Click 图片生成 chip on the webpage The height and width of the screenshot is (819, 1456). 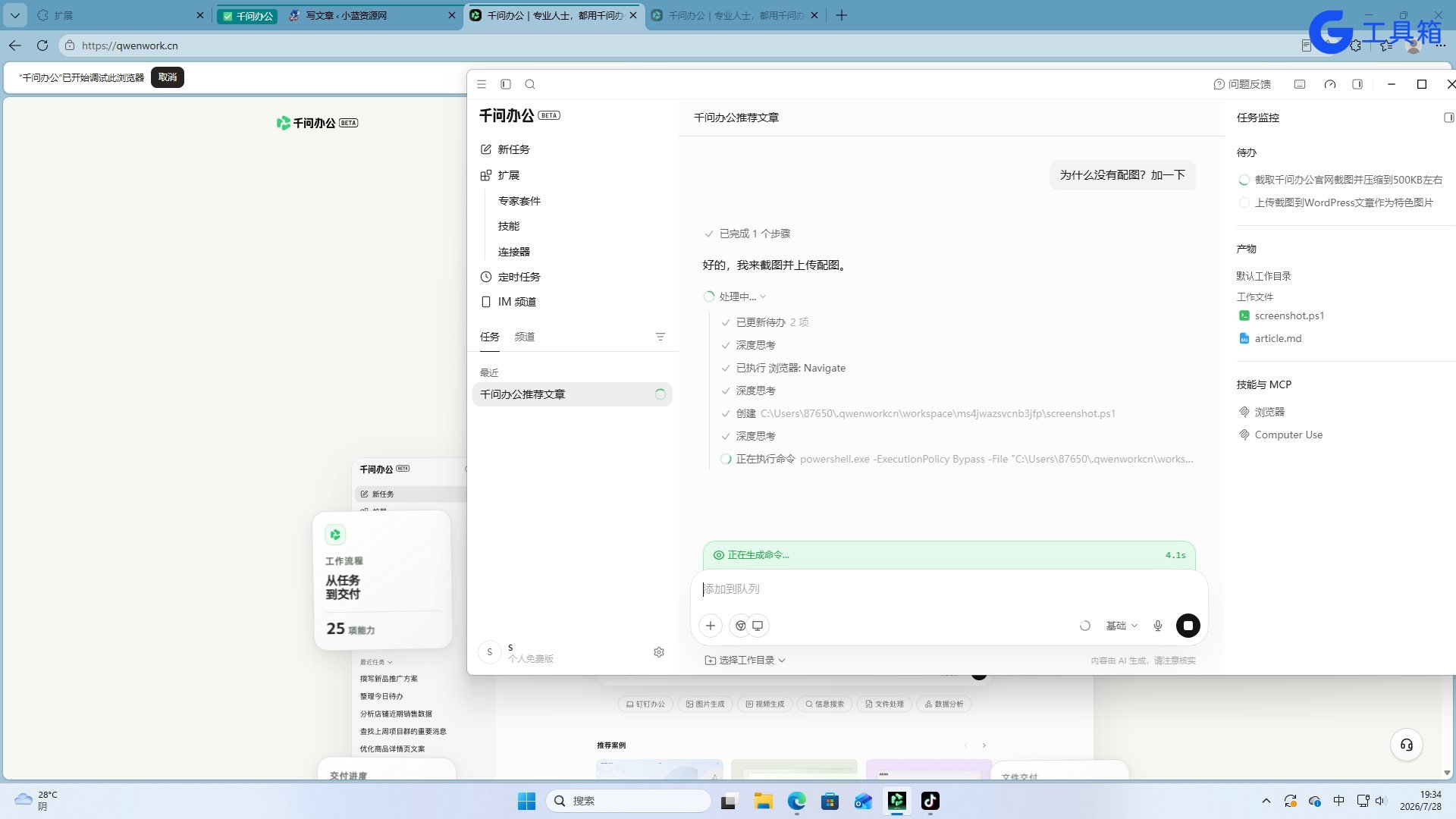tap(705, 704)
